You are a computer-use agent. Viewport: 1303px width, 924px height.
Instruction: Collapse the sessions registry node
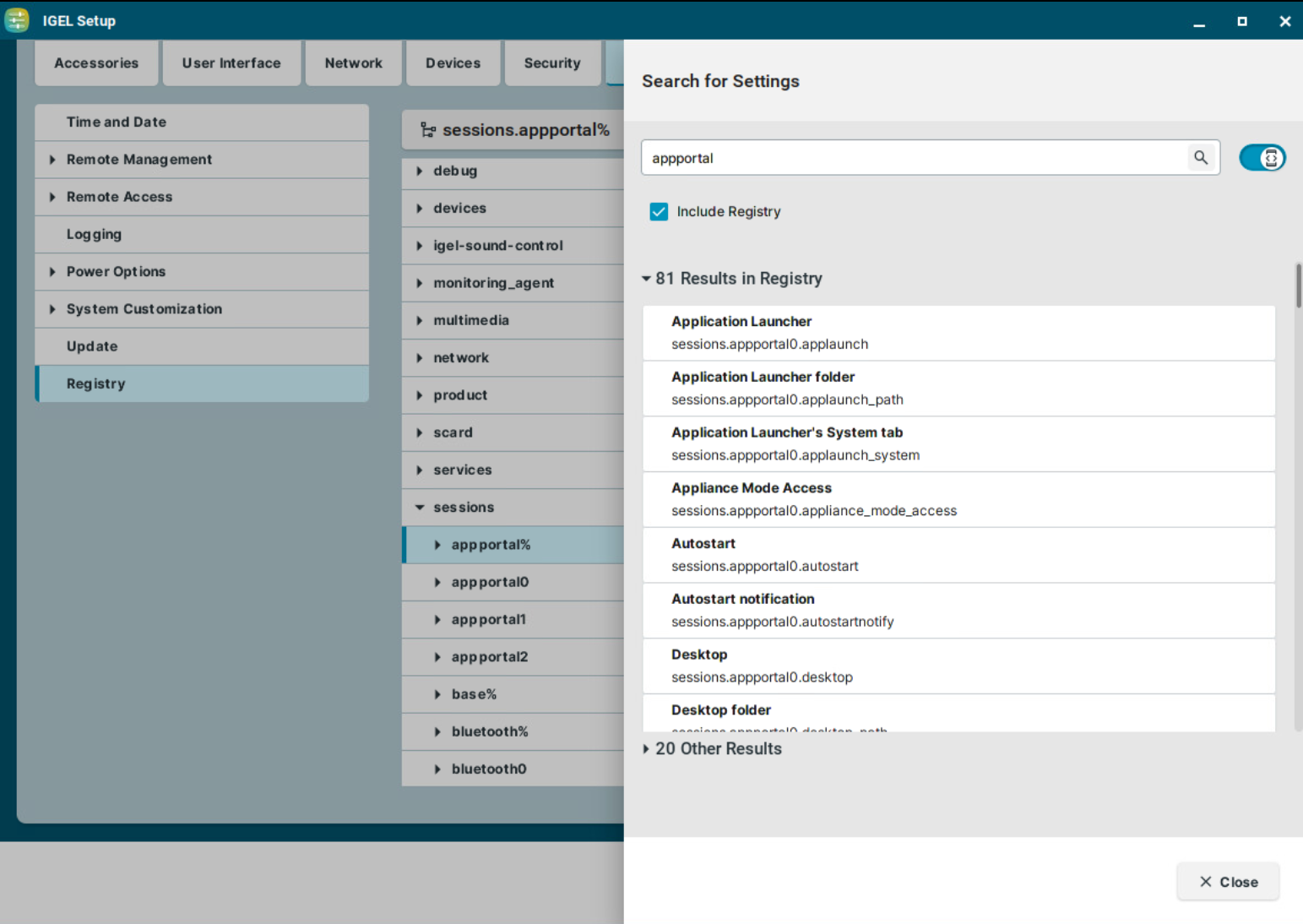420,508
